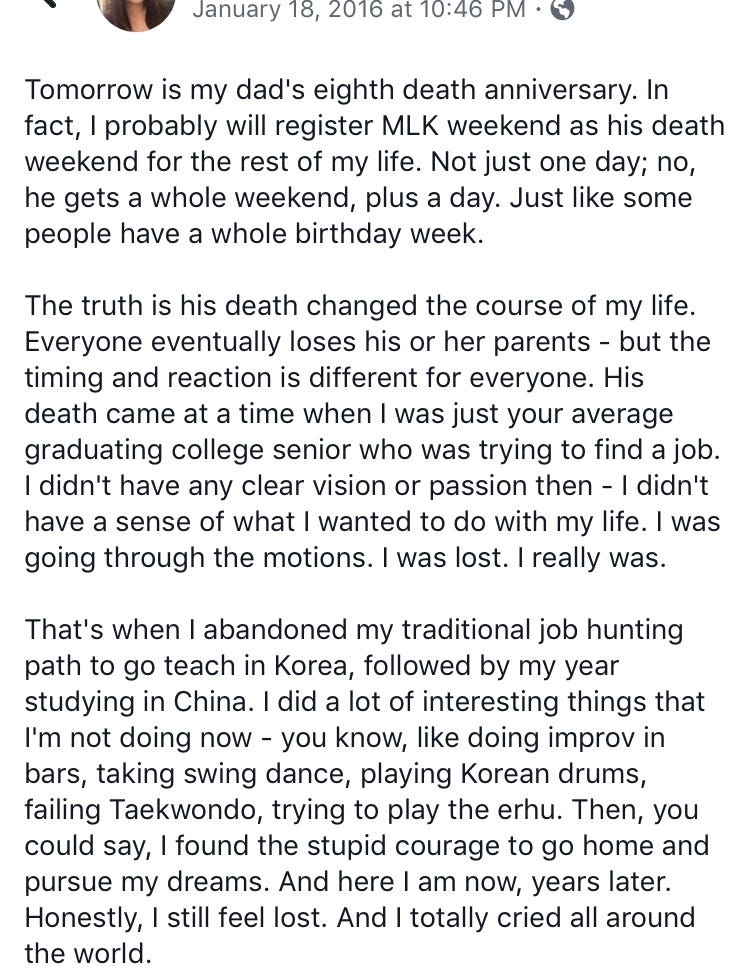The width and height of the screenshot is (750, 971).
Task: Tap the final line "the world."
Action: coord(88,954)
